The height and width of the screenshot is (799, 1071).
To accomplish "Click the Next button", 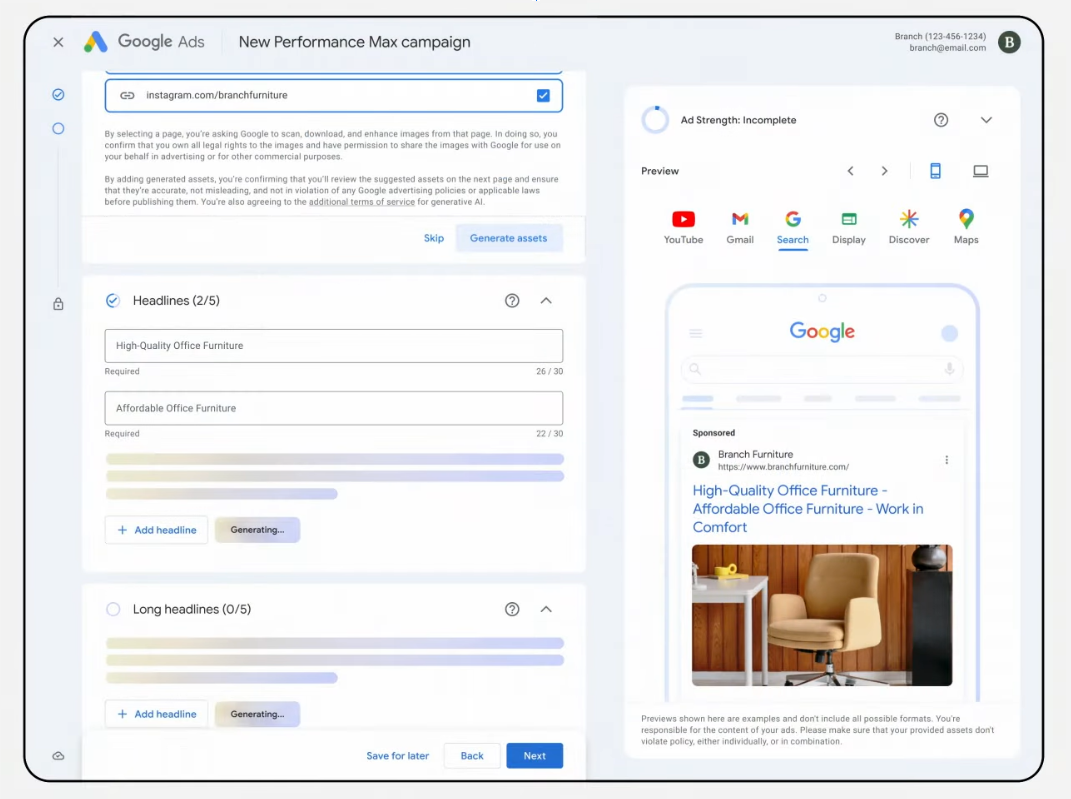I will [535, 756].
